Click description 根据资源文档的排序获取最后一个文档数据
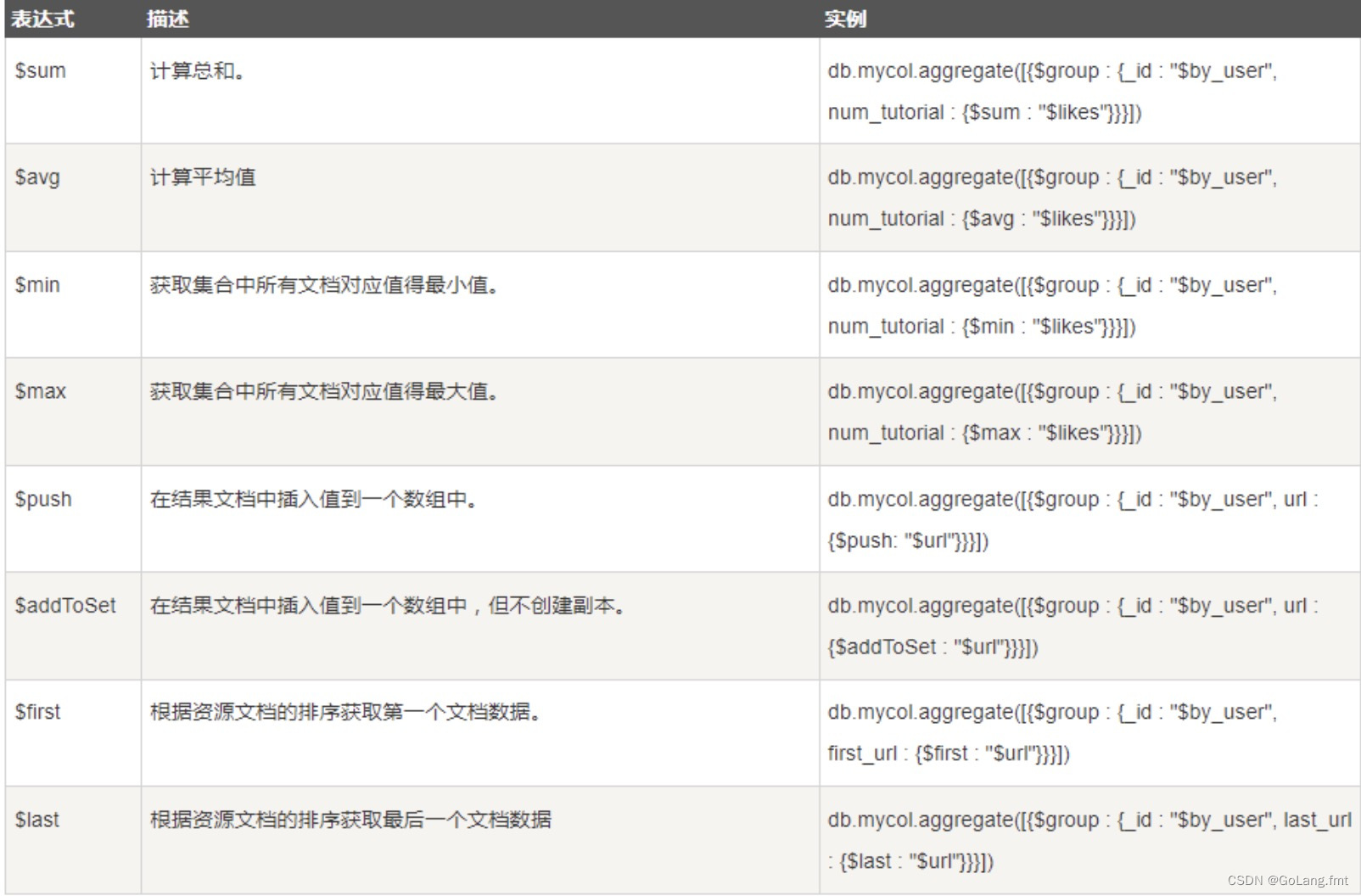This screenshot has width=1361, height=896. click(350, 820)
